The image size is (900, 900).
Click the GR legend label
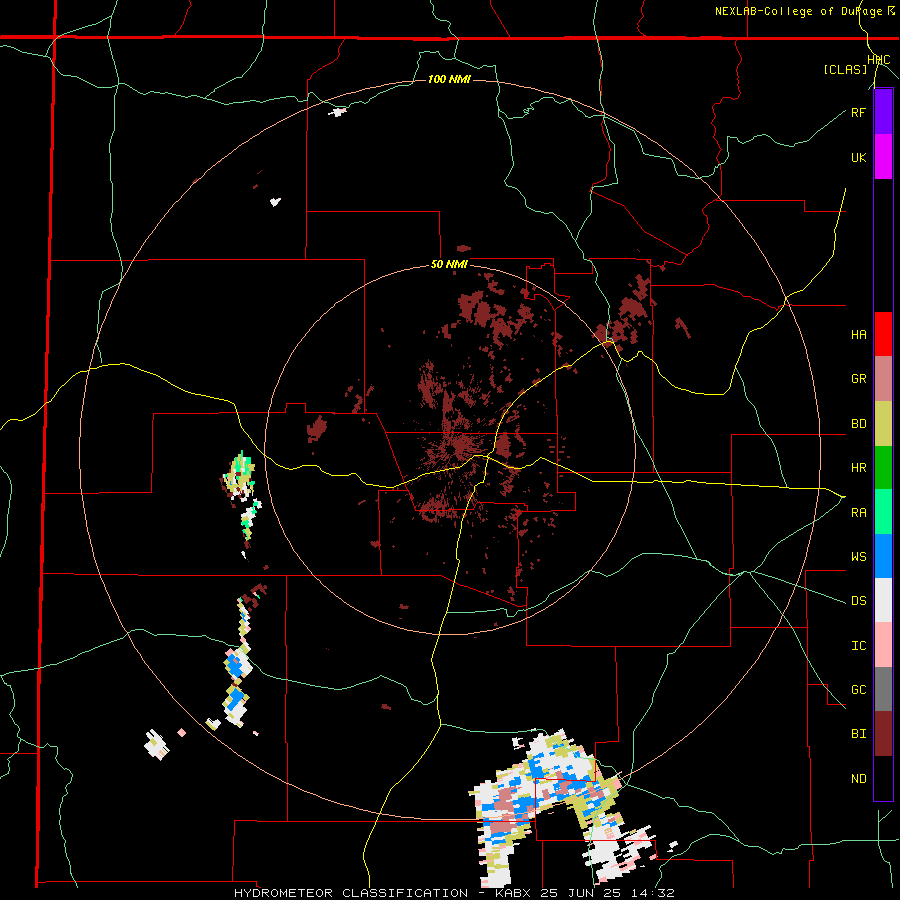click(x=858, y=379)
